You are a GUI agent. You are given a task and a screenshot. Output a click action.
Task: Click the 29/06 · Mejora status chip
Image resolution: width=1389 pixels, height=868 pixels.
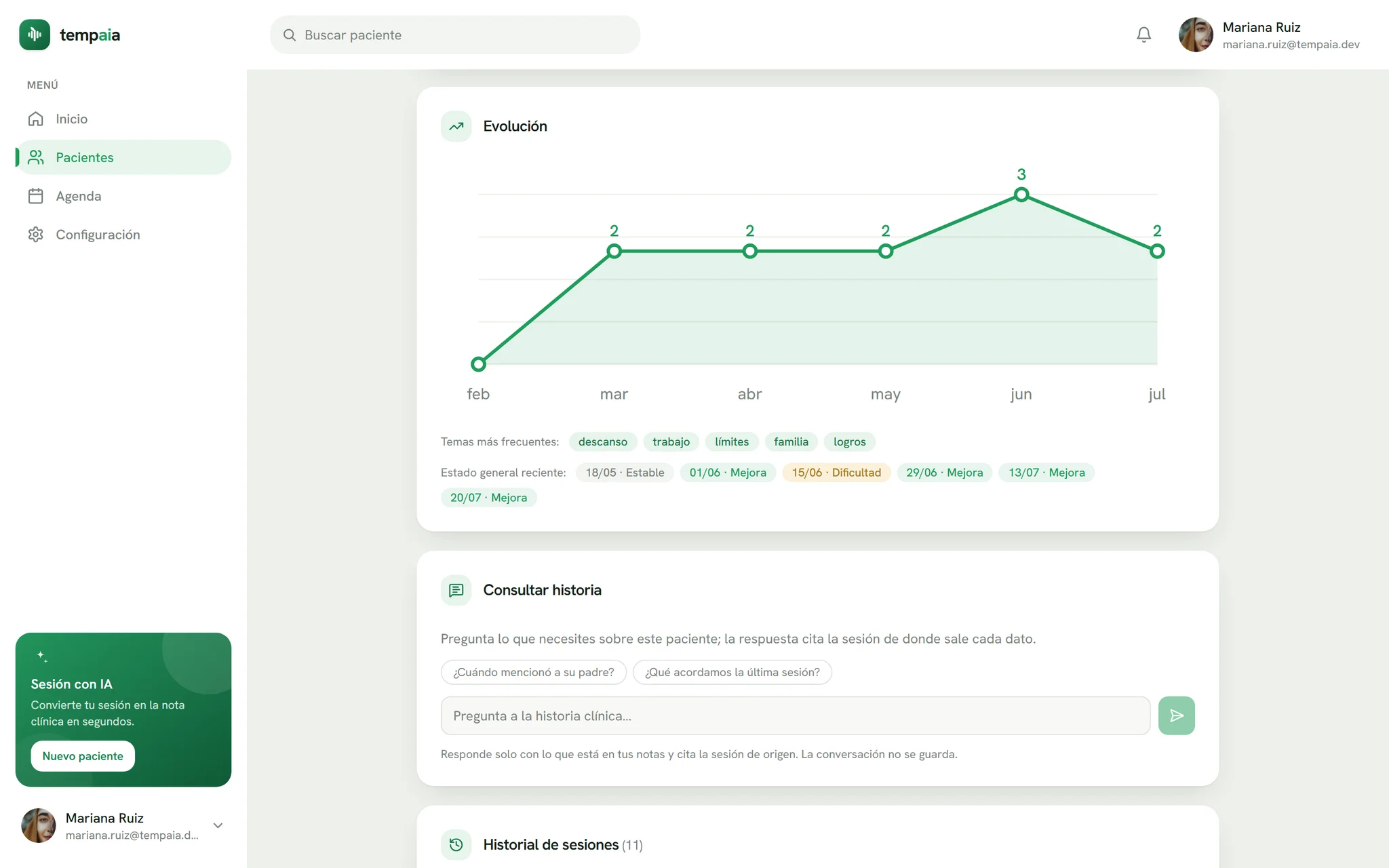(x=945, y=473)
